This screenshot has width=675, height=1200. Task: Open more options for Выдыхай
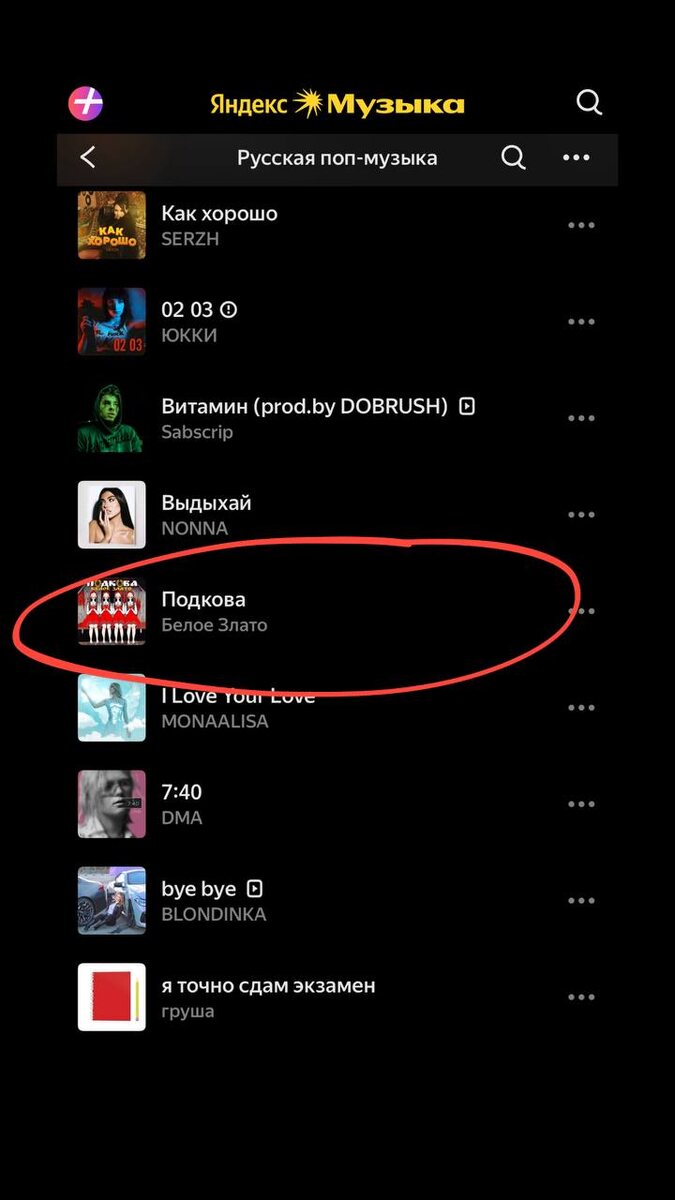[581, 515]
